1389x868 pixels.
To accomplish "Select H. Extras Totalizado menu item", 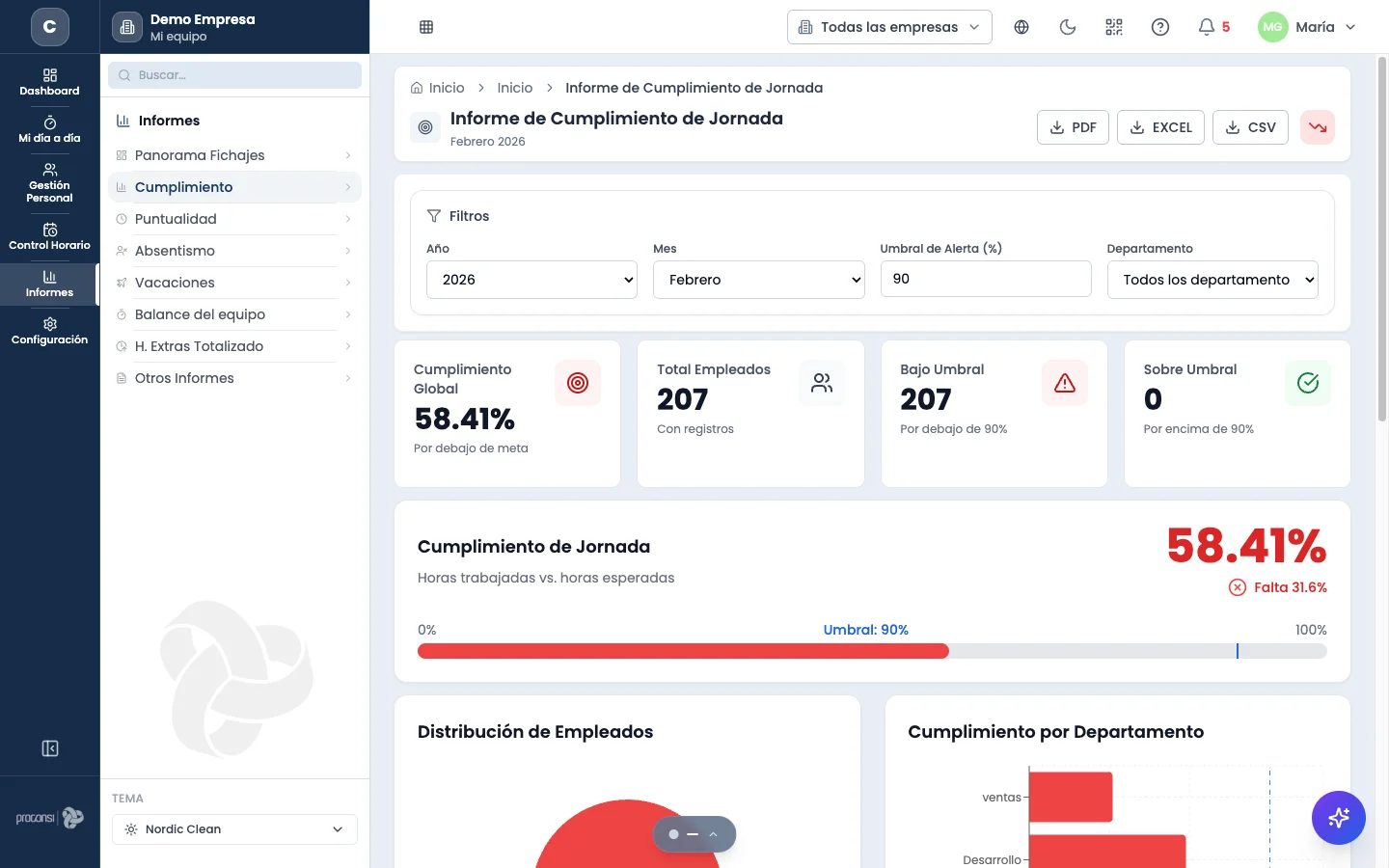I will pos(234,346).
